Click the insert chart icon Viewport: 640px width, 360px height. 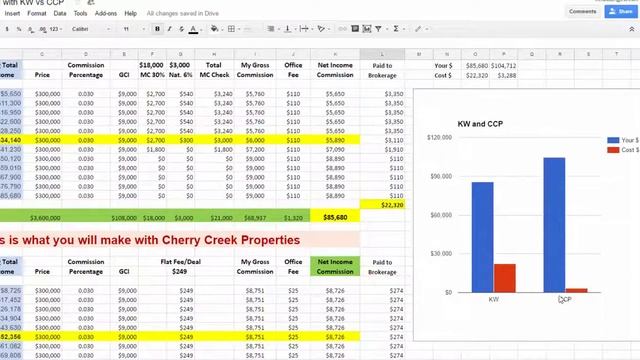click(367, 29)
